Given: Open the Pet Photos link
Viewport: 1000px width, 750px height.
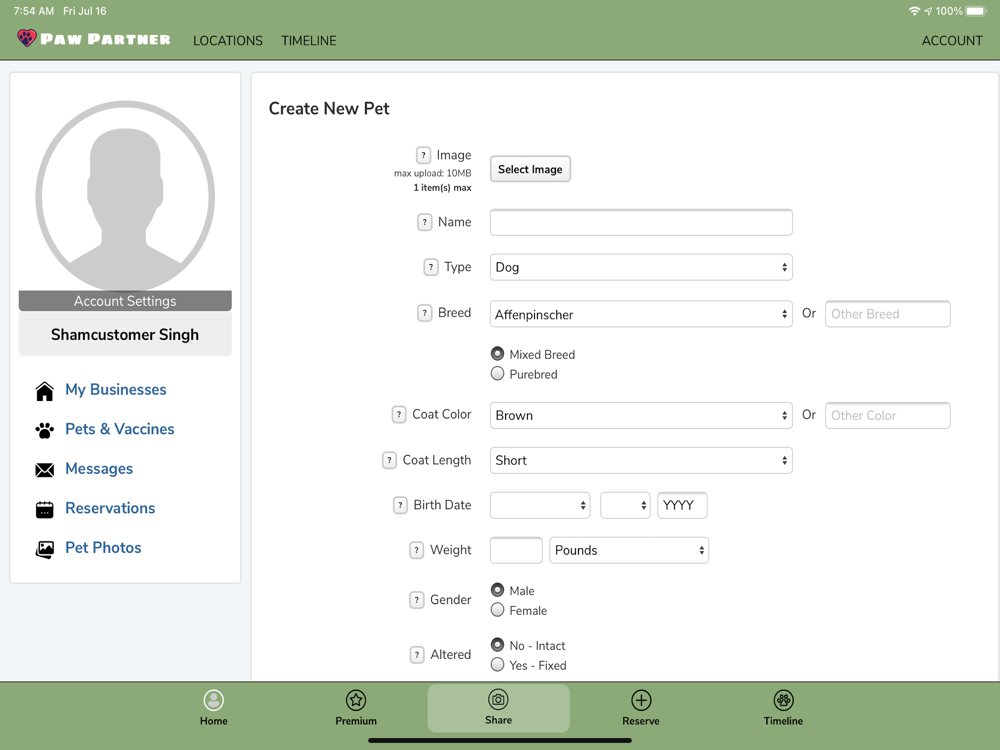Looking at the screenshot, I should 103,548.
